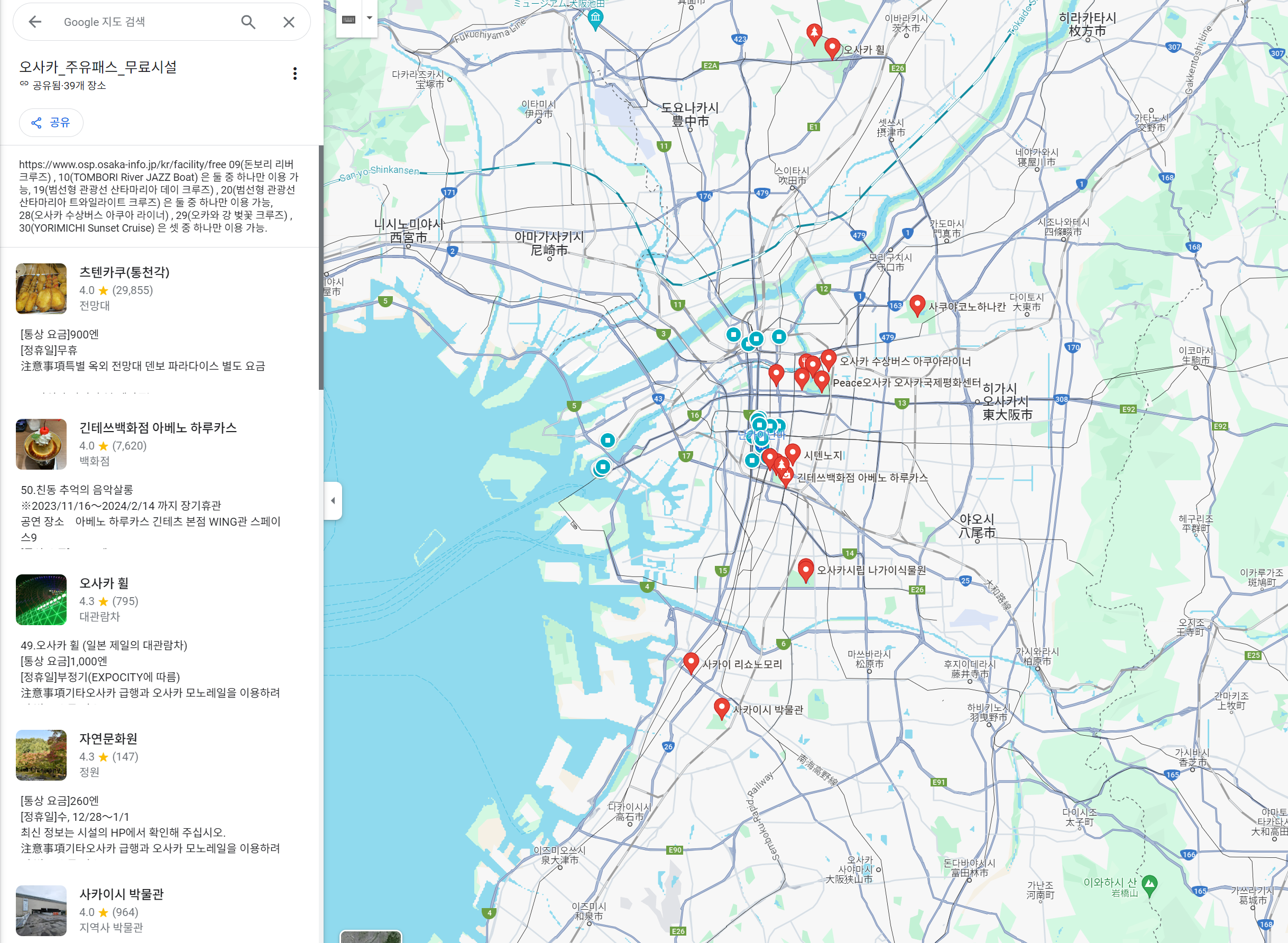
Task: Click the magnifier search icon
Action: 247,22
